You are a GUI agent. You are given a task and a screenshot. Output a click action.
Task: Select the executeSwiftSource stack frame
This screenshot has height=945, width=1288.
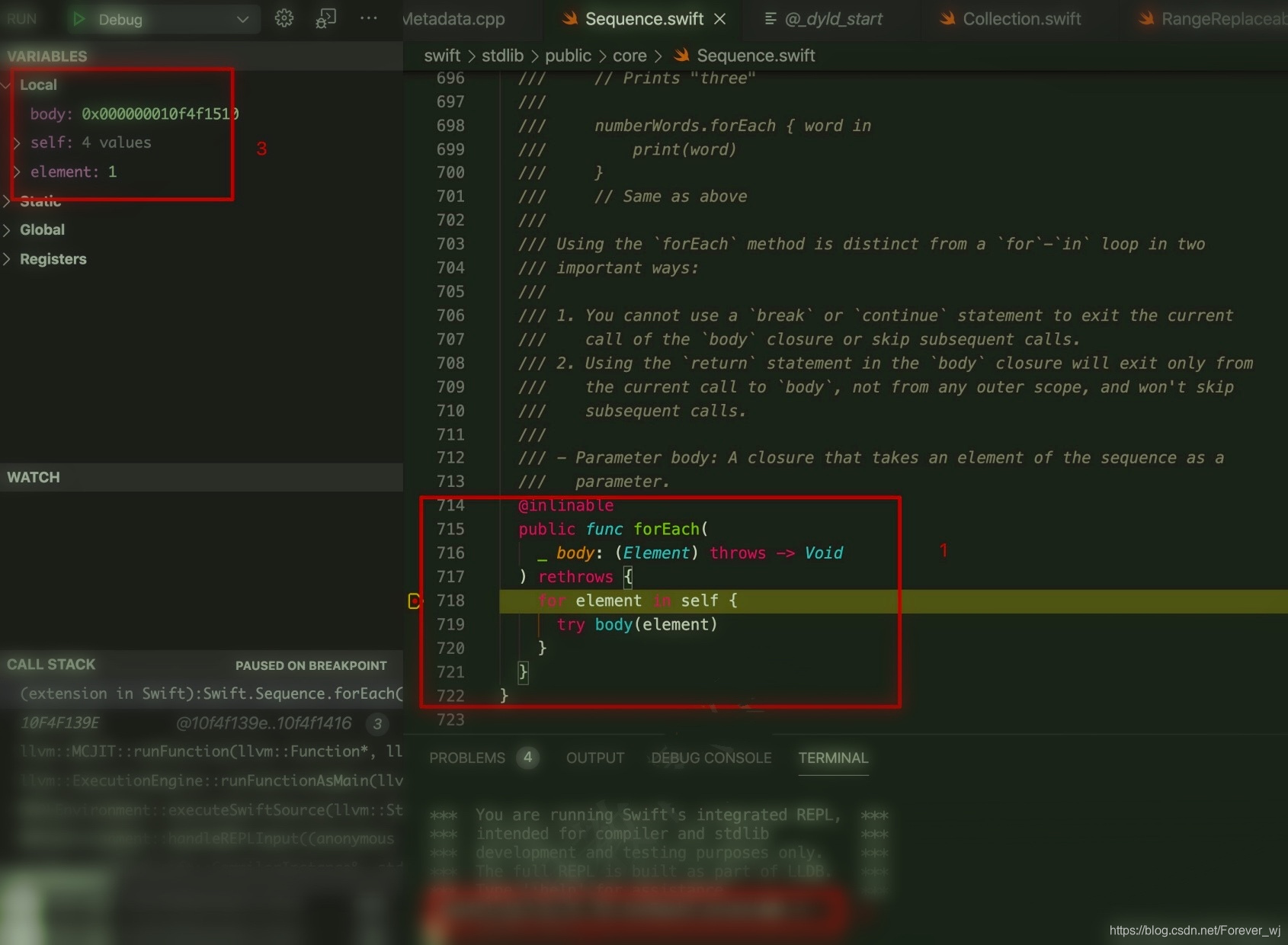(x=201, y=809)
